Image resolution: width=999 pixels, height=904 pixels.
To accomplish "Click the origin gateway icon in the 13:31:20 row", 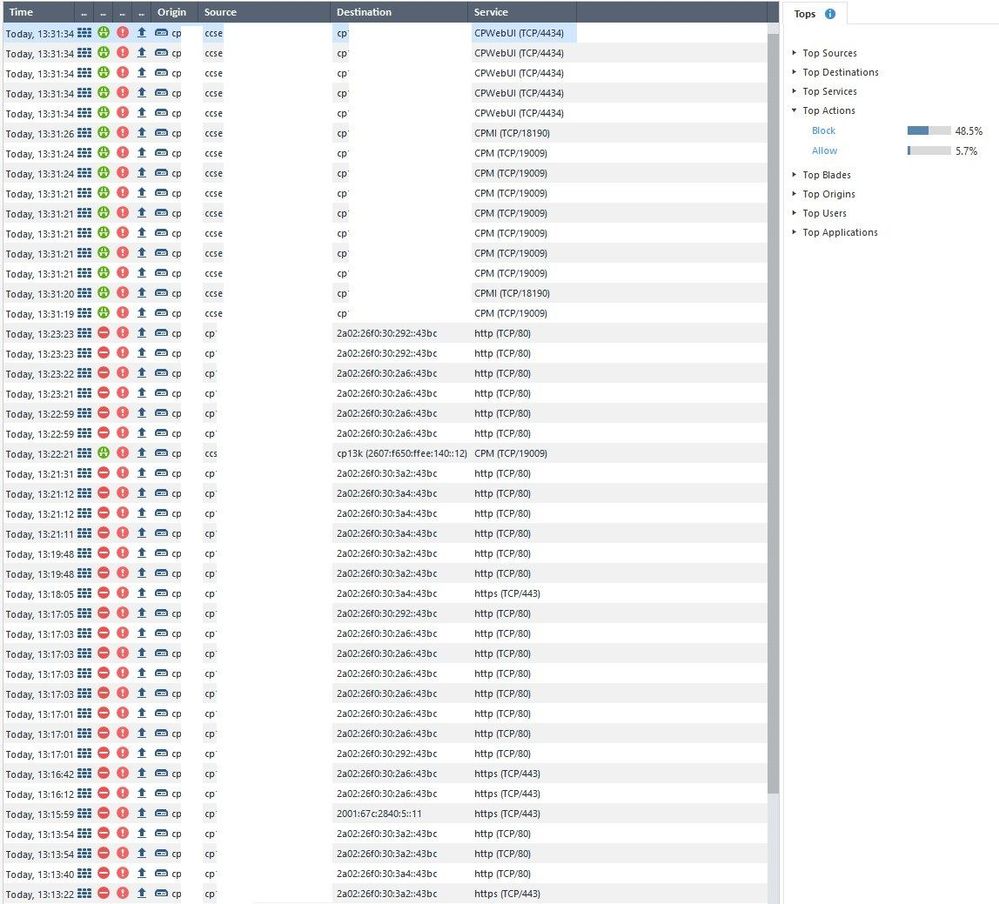I will point(161,293).
